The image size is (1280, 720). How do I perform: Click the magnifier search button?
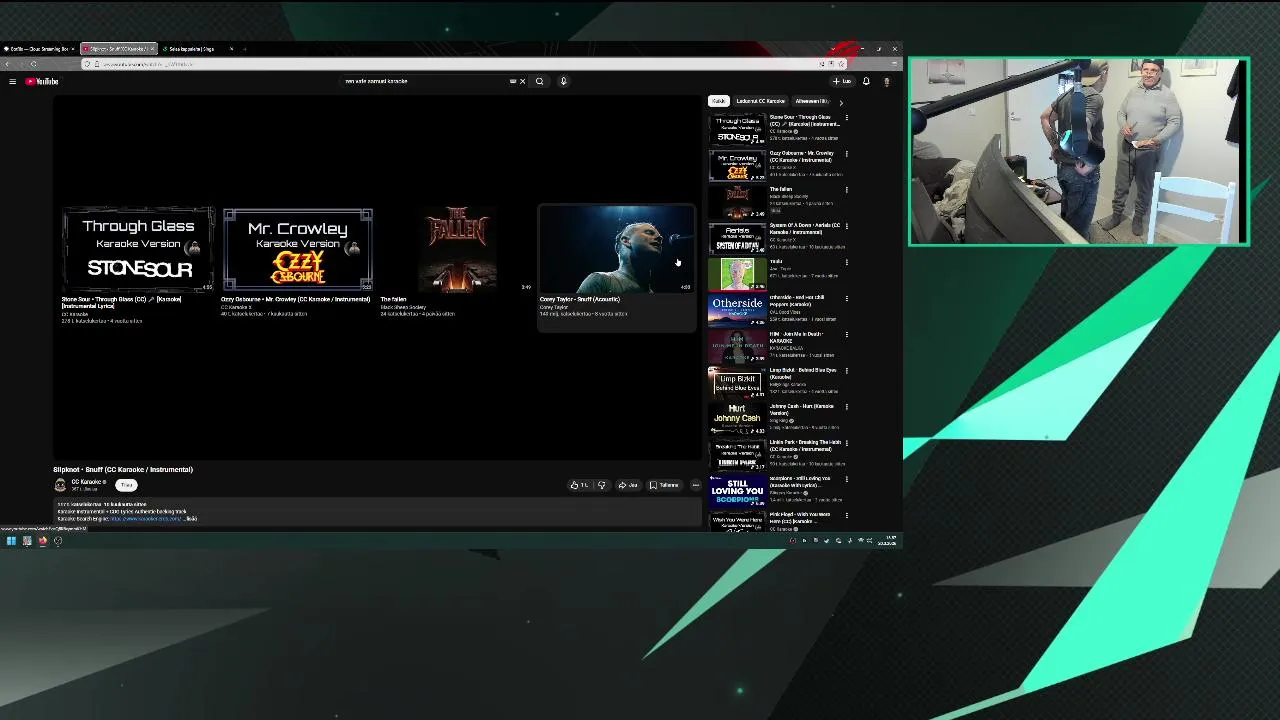pos(539,81)
